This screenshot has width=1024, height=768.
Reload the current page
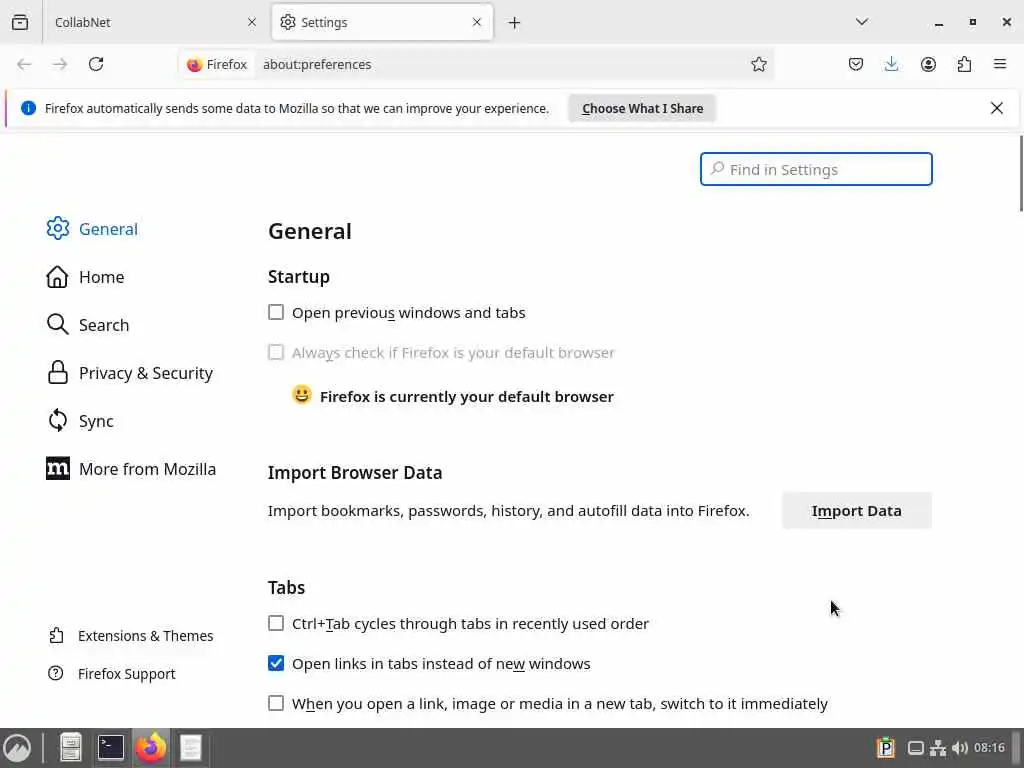pyautogui.click(x=96, y=64)
